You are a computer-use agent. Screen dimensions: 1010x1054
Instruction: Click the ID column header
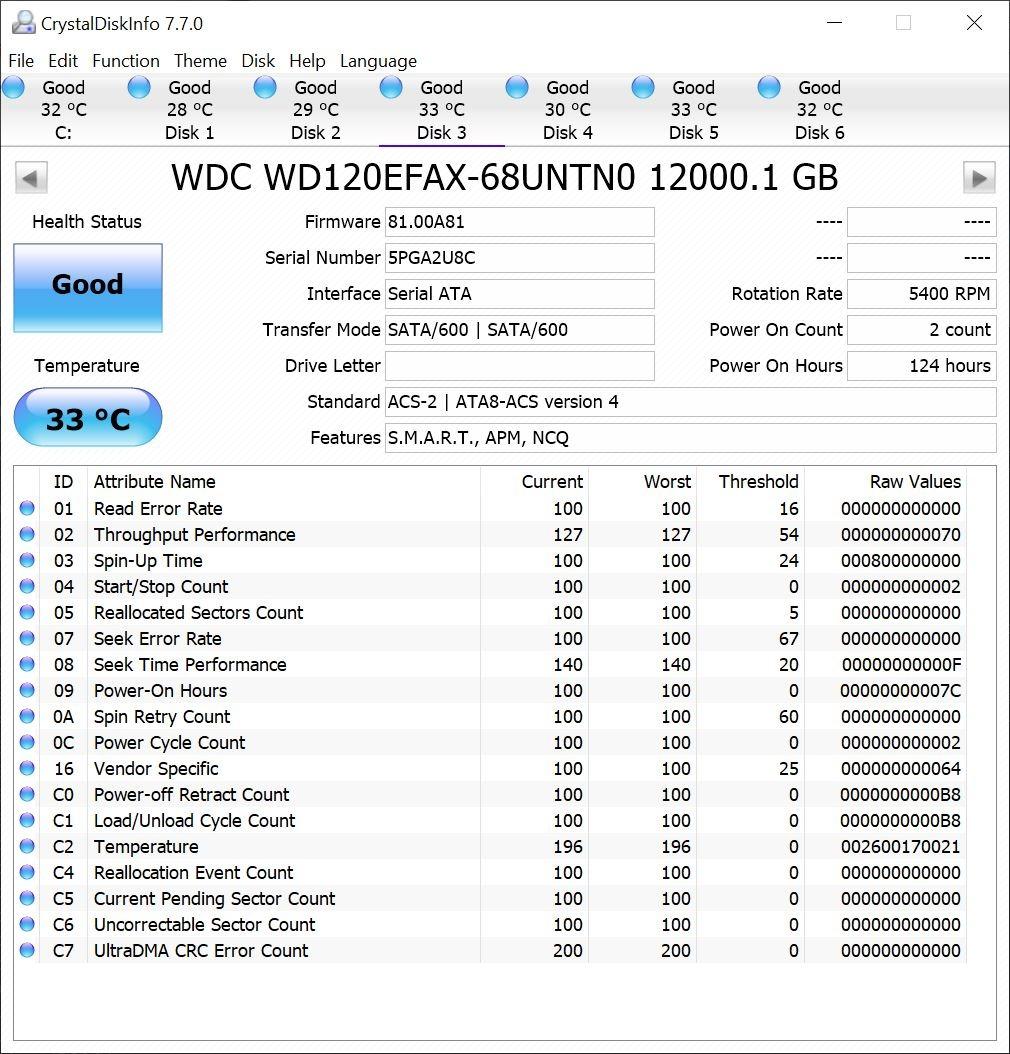(63, 481)
